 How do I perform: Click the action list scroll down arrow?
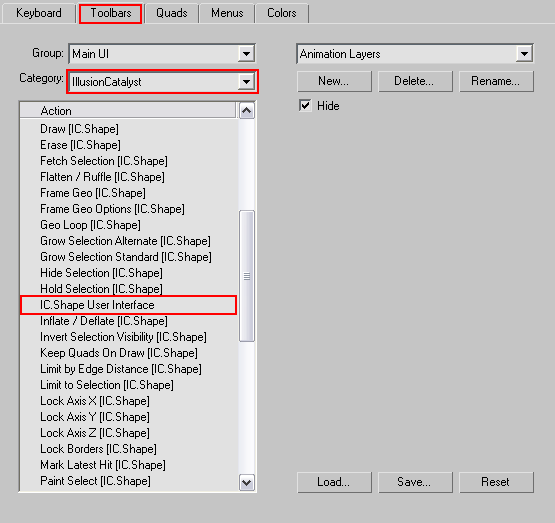(247, 483)
